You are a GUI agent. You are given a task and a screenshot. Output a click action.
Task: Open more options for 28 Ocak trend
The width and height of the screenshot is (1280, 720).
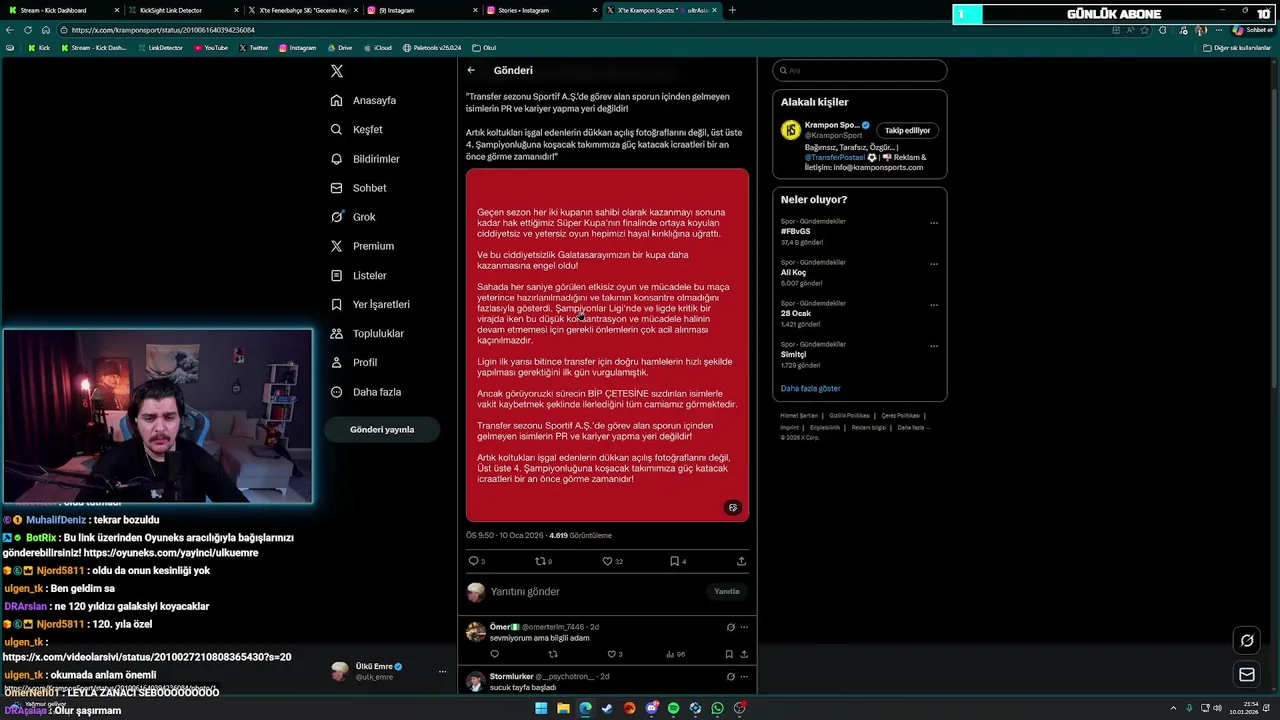934,305
